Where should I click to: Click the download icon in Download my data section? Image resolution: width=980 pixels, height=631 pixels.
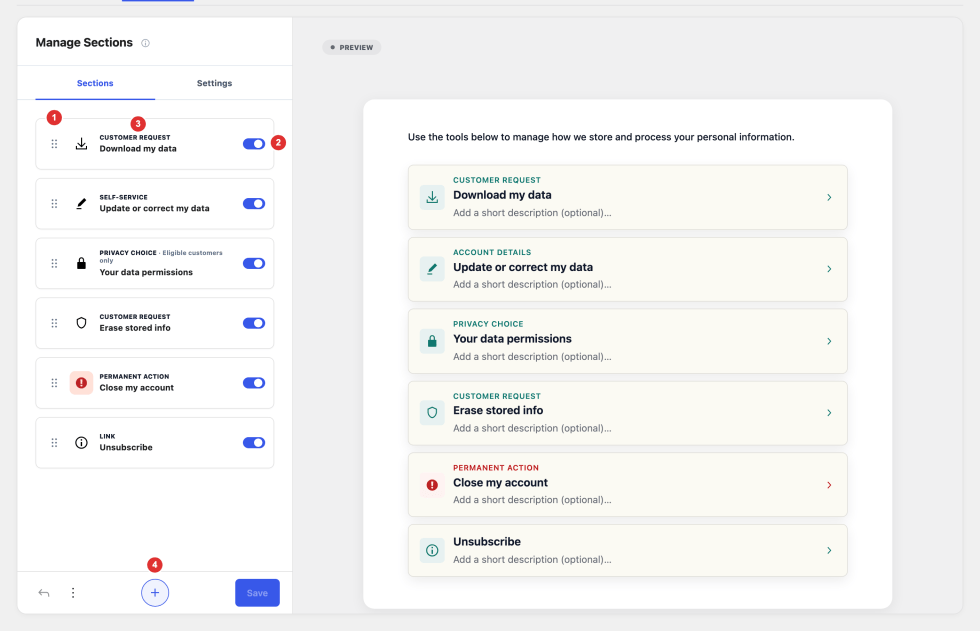(81, 144)
